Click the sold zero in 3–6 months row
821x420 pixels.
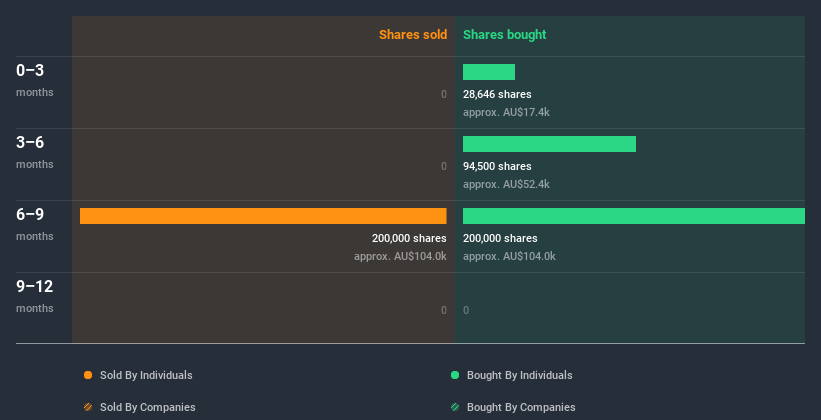coord(444,166)
